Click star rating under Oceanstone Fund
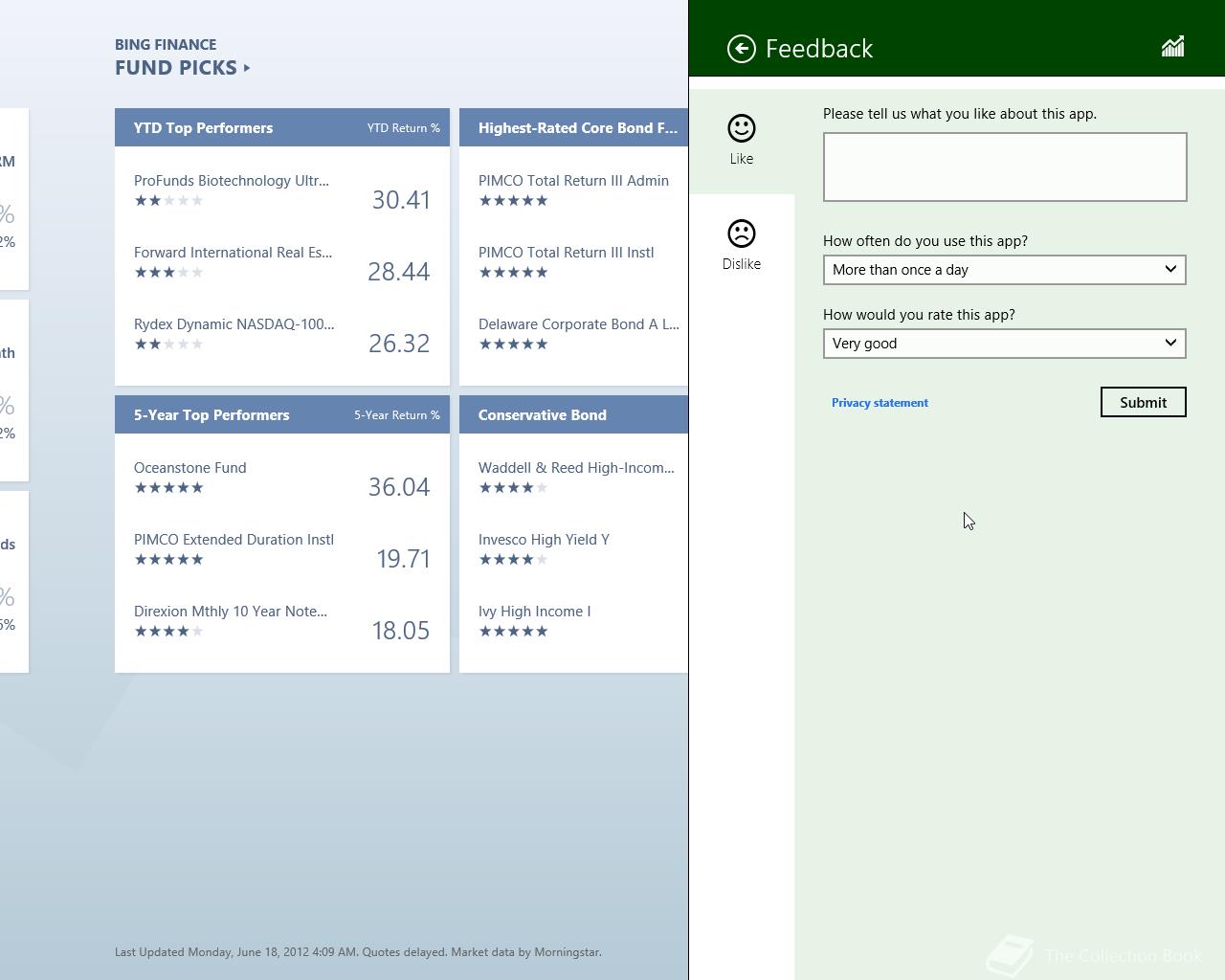1225x980 pixels. pos(169,488)
